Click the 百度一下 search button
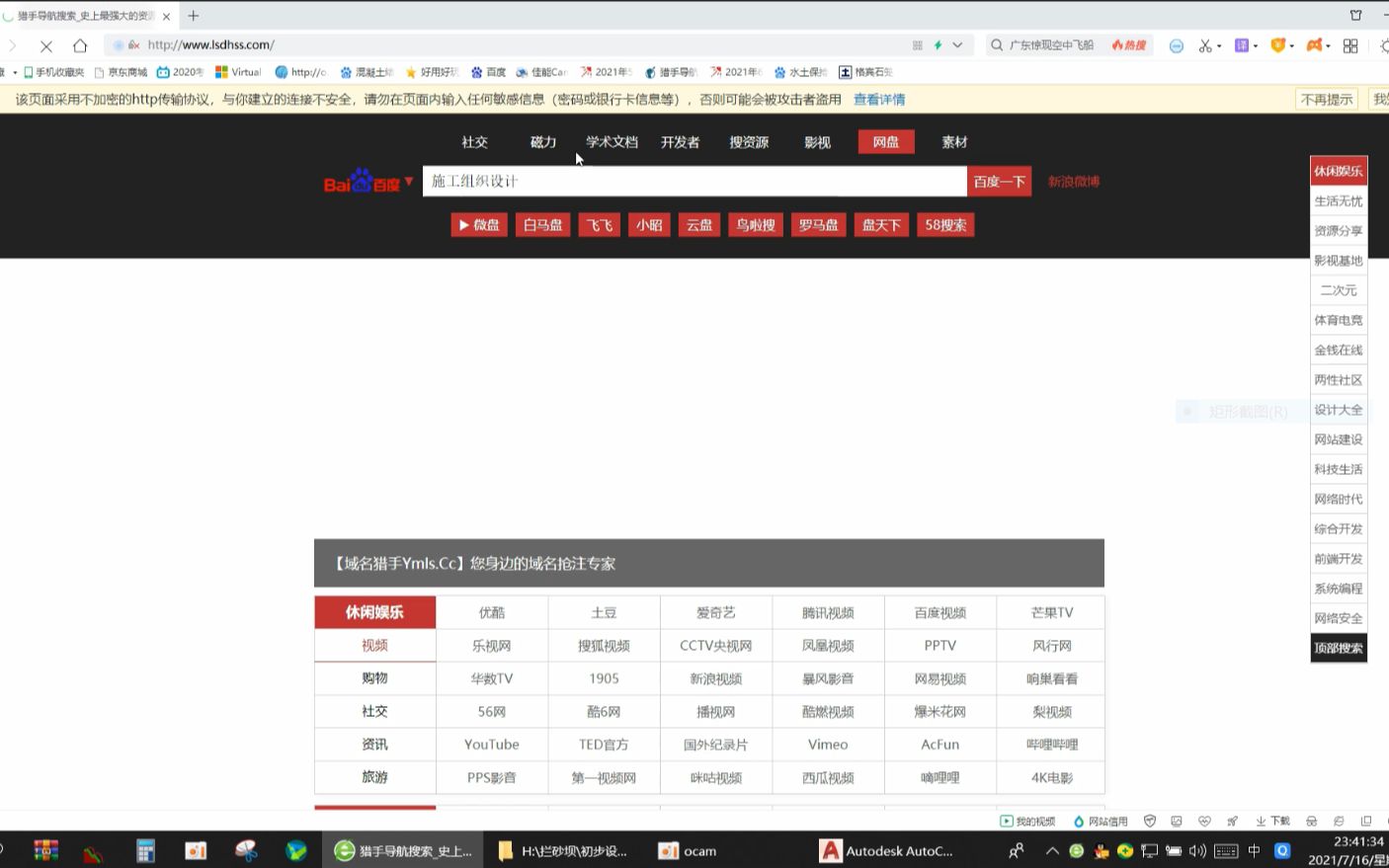1389x868 pixels. pos(999,182)
